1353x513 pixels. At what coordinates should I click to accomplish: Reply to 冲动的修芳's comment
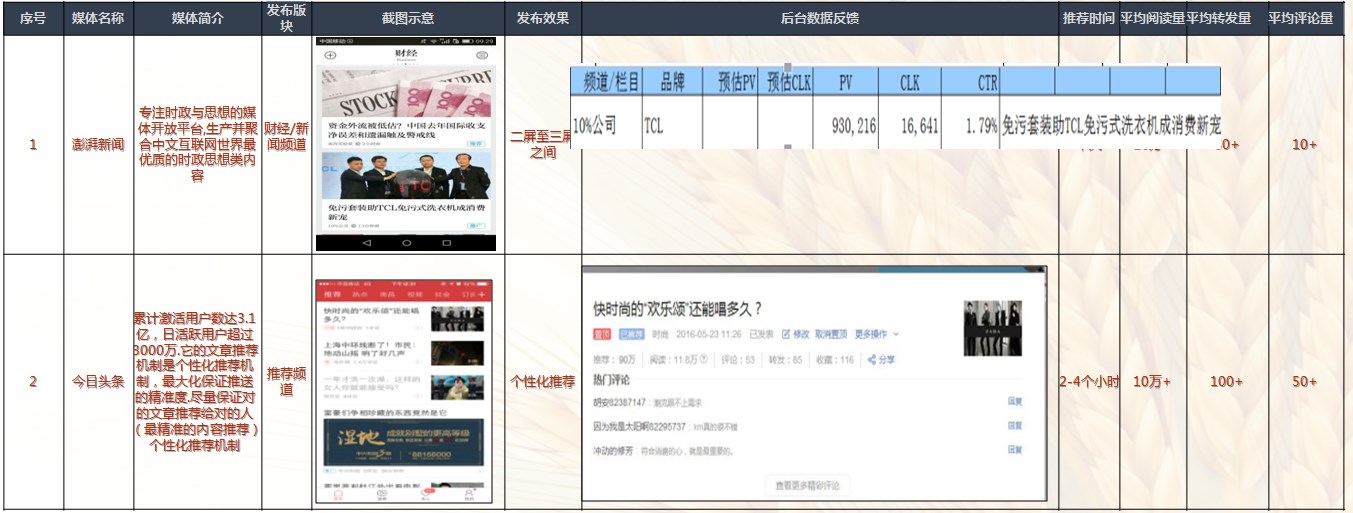pos(1014,451)
